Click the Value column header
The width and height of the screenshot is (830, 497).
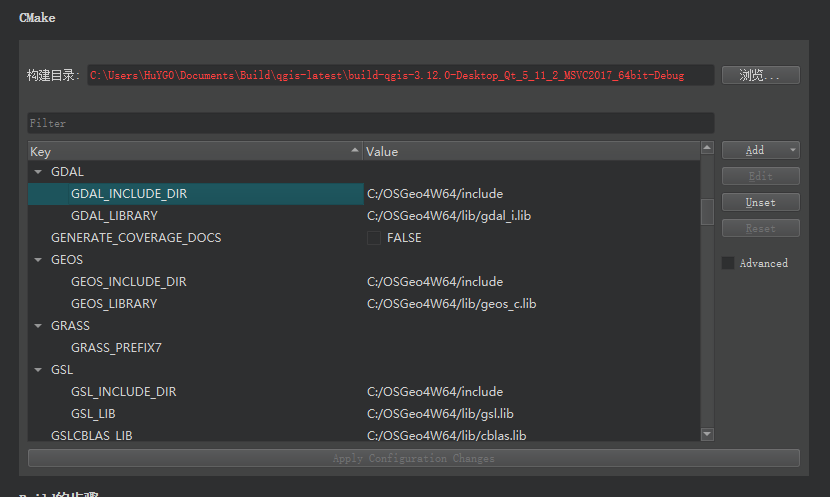[530, 151]
